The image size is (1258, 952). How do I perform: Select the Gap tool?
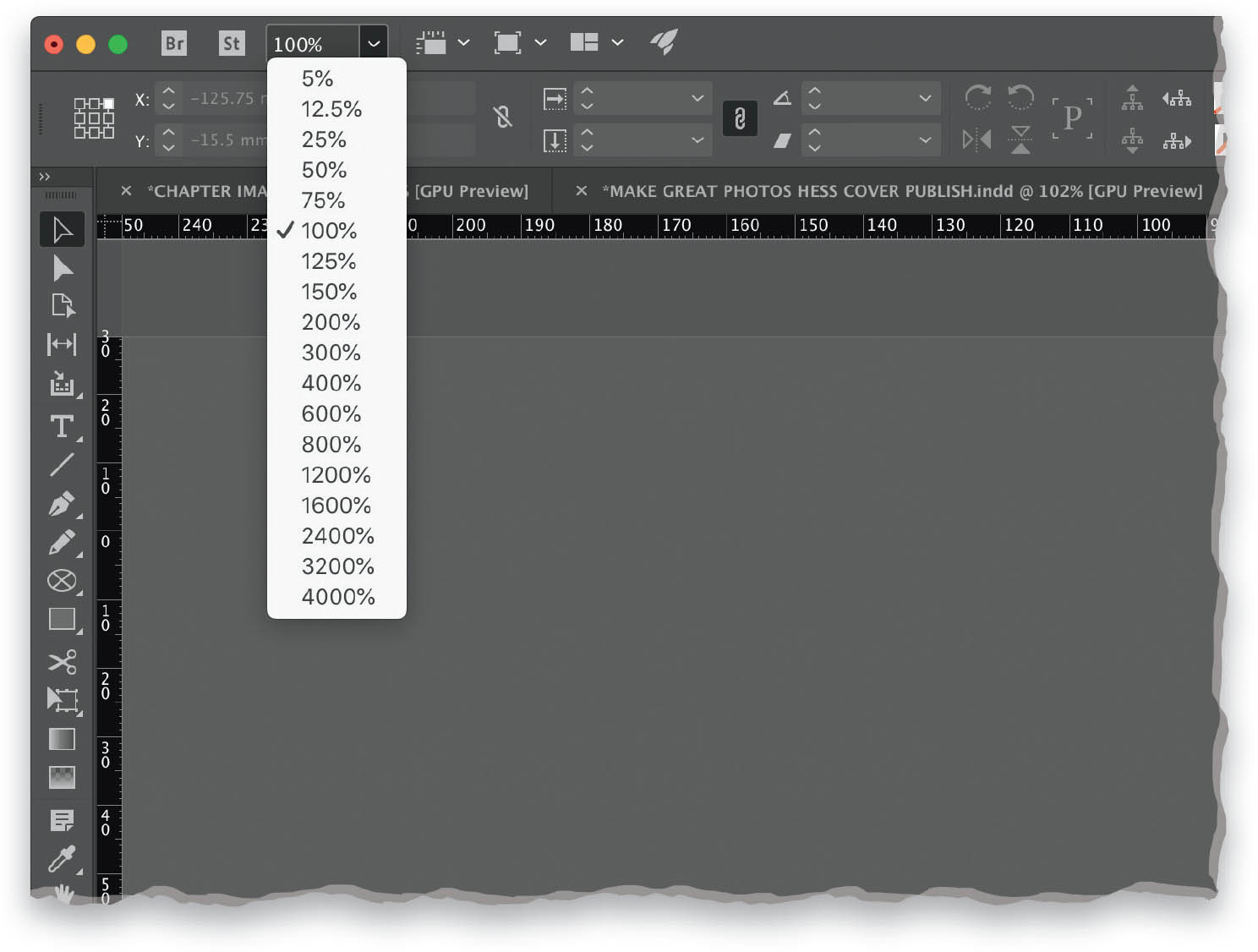point(62,344)
